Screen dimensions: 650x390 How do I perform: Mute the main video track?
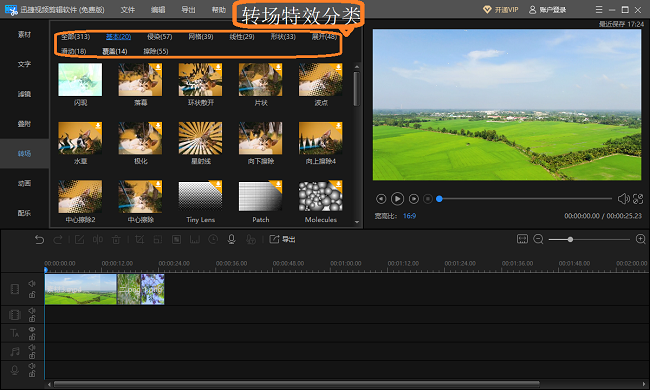pos(32,283)
